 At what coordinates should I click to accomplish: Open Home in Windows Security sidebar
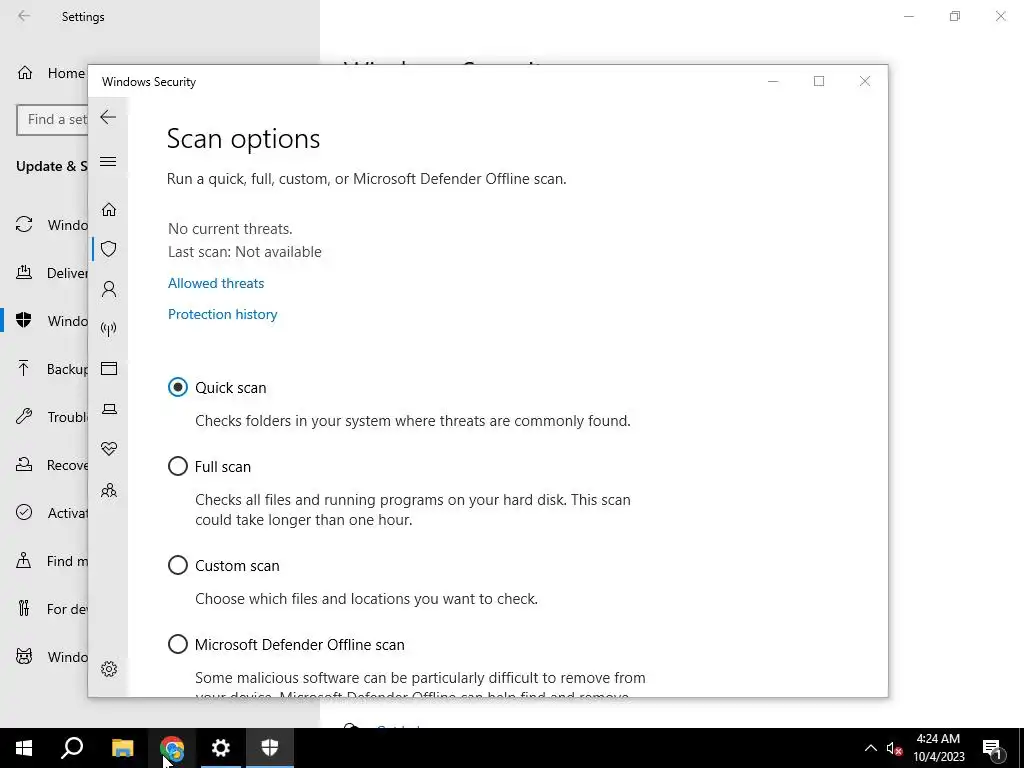click(109, 209)
